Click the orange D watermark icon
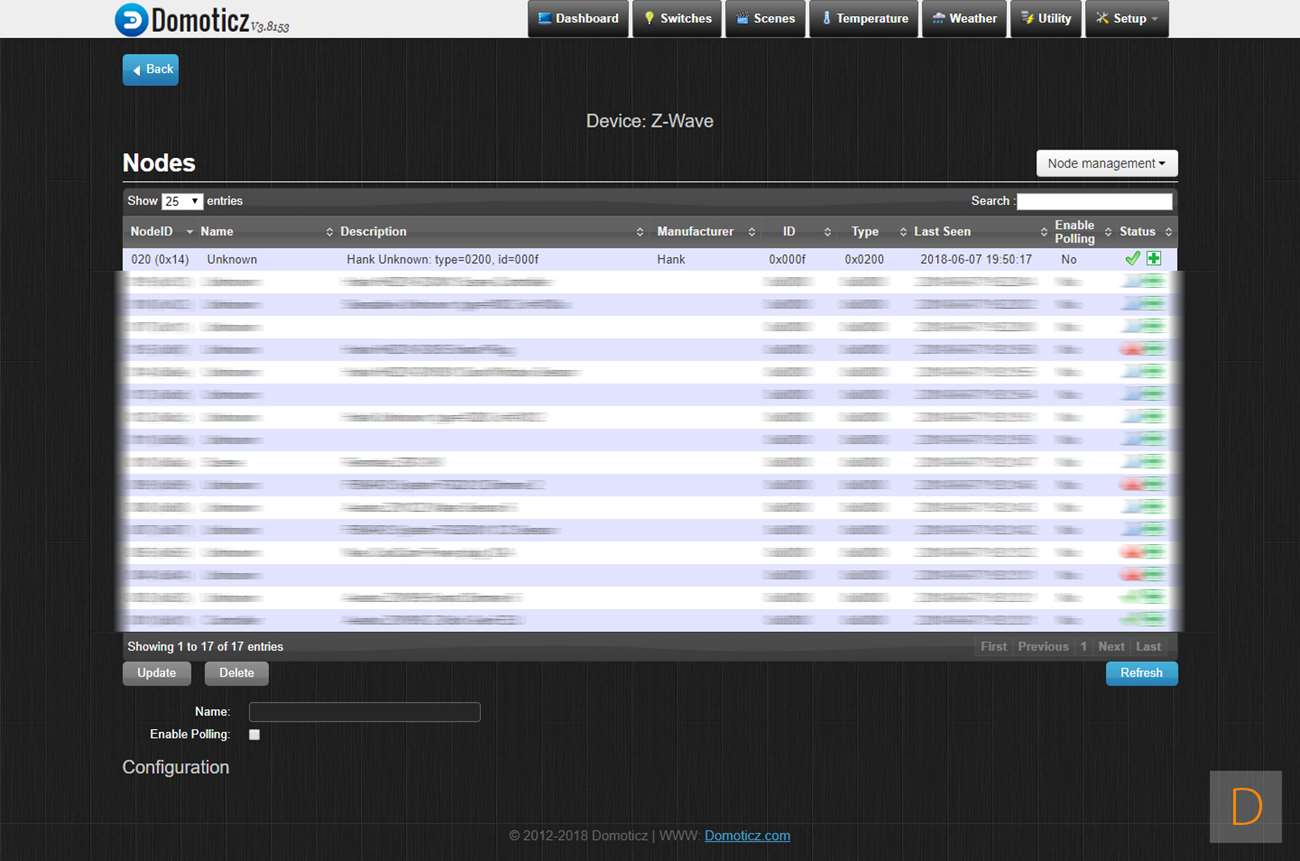Screen dimensions: 1300x861 [x=1245, y=806]
